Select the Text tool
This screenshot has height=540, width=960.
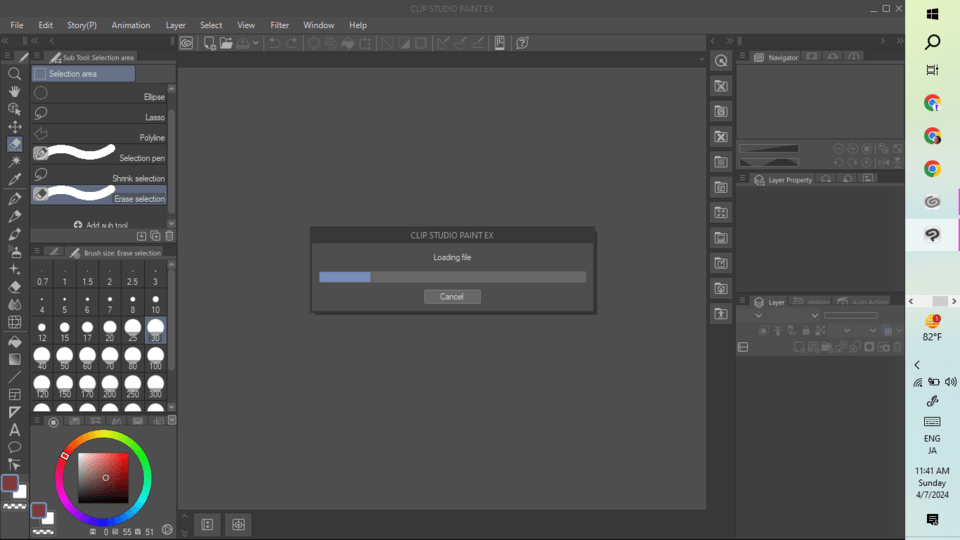pos(15,430)
